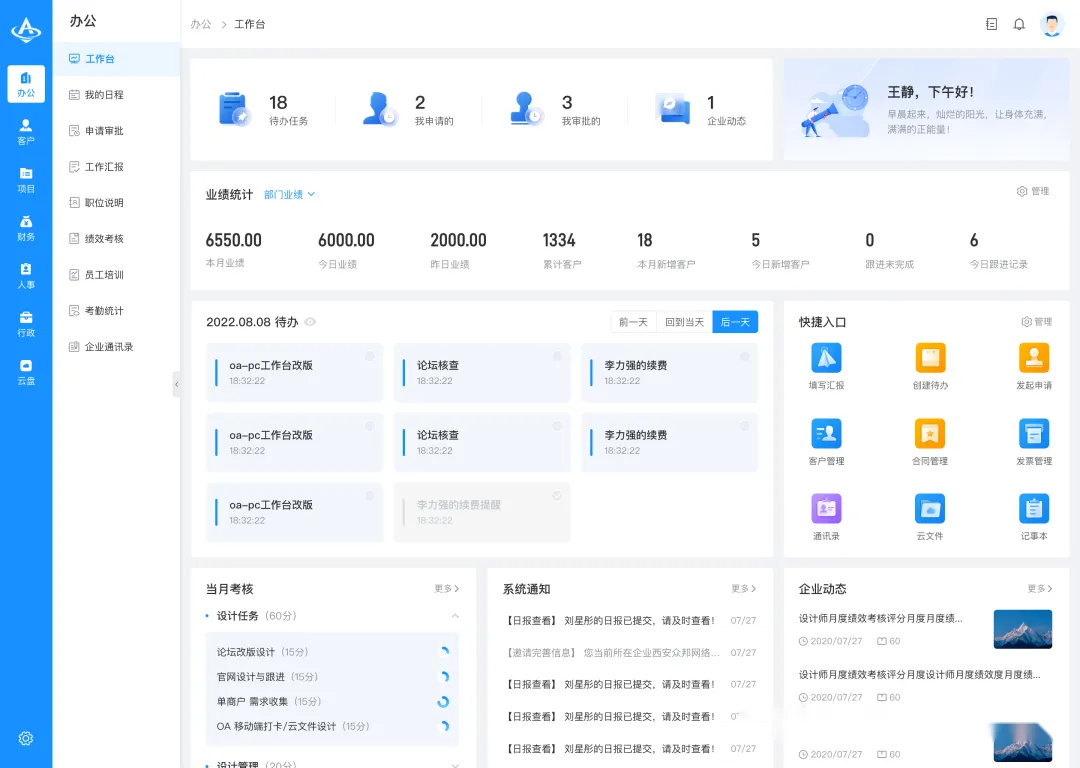Uncheck the completed 李力强的续费提醒 task
The image size is (1080, 768).
pyautogui.click(x=557, y=496)
